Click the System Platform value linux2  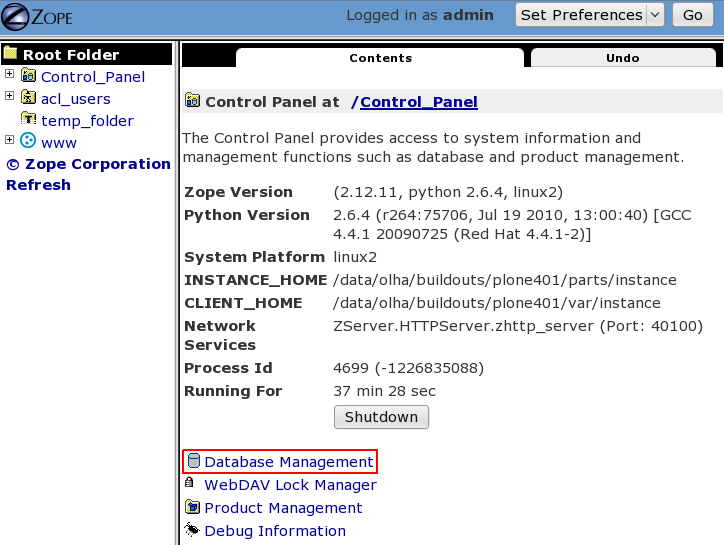point(355,257)
